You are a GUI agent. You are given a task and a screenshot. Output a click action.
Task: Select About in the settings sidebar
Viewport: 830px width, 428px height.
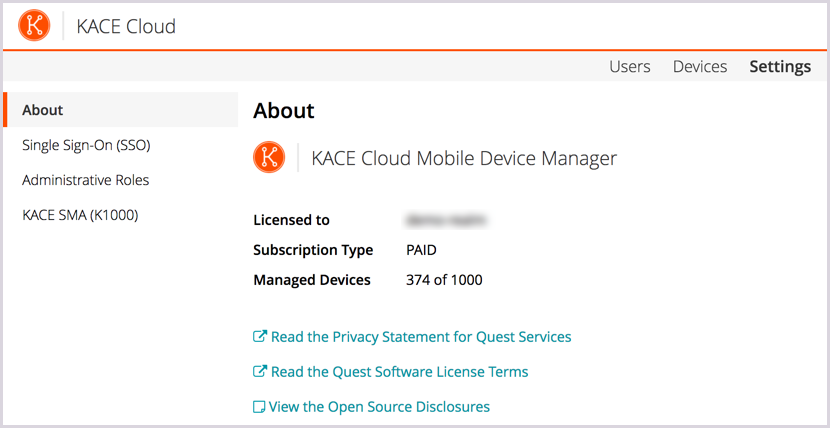pos(43,110)
